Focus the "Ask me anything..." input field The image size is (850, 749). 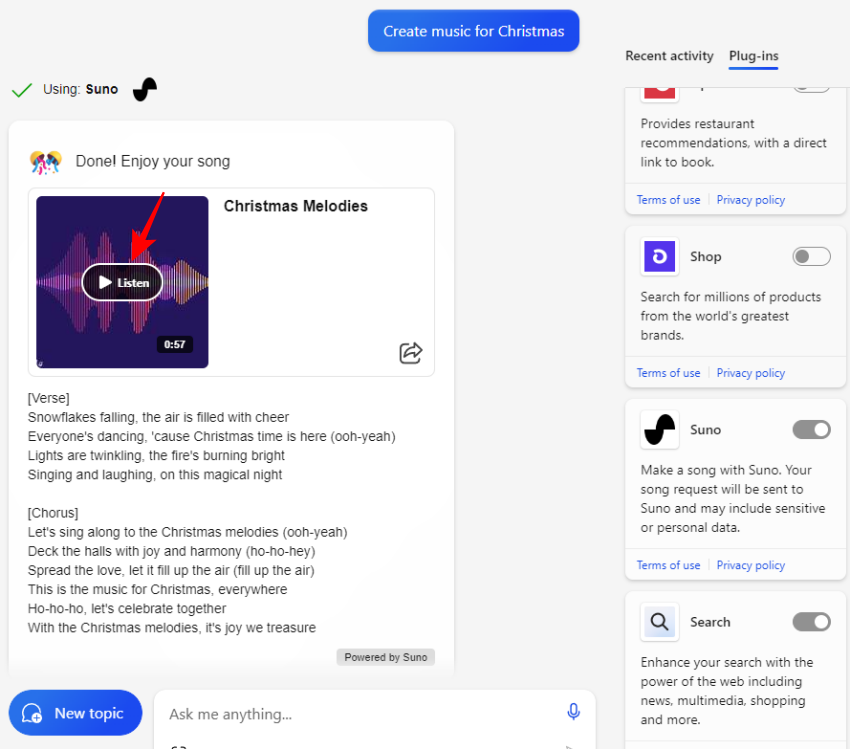pyautogui.click(x=360, y=714)
